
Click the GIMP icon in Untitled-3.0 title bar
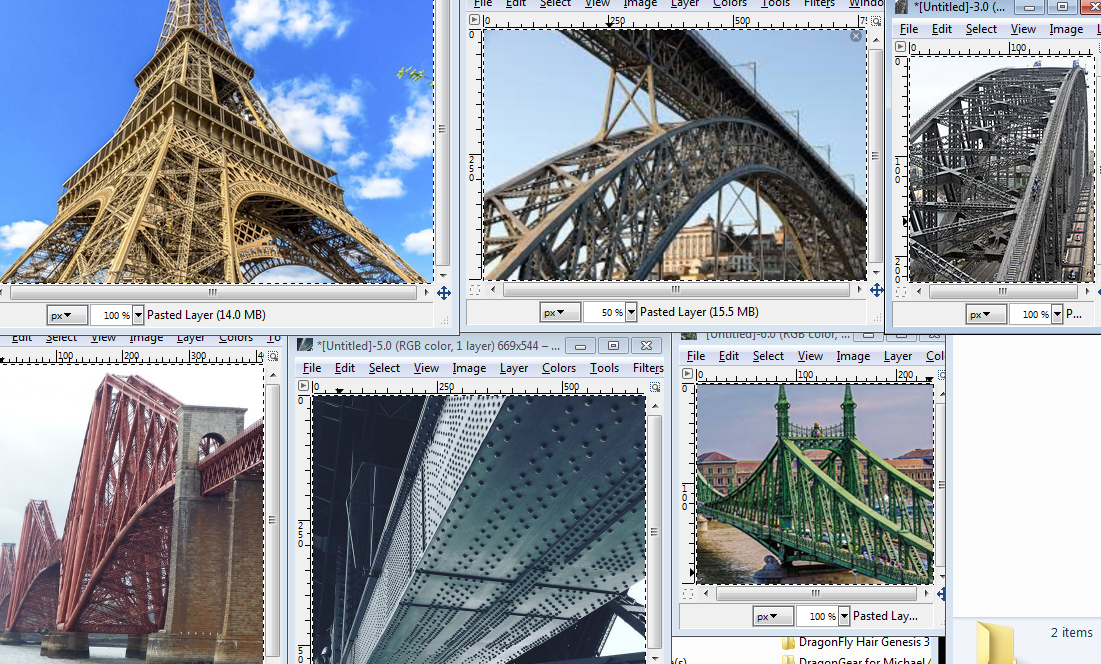coord(902,7)
